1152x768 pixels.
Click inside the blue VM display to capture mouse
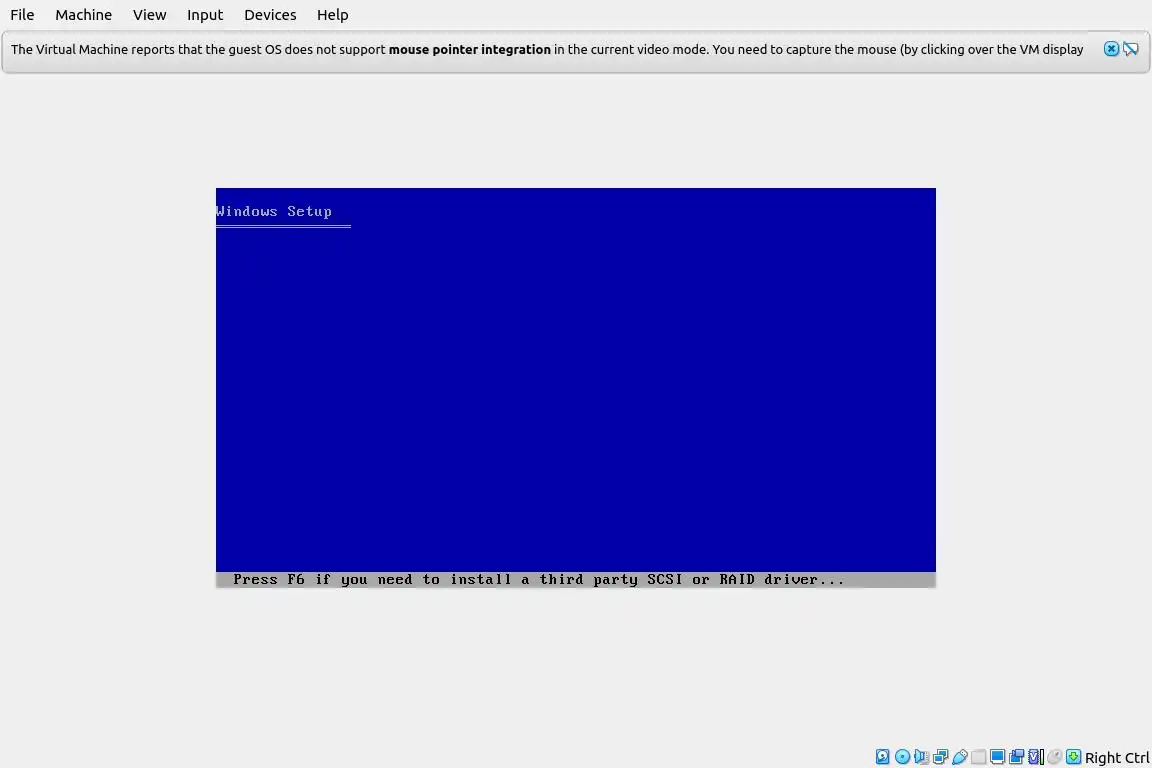click(575, 387)
